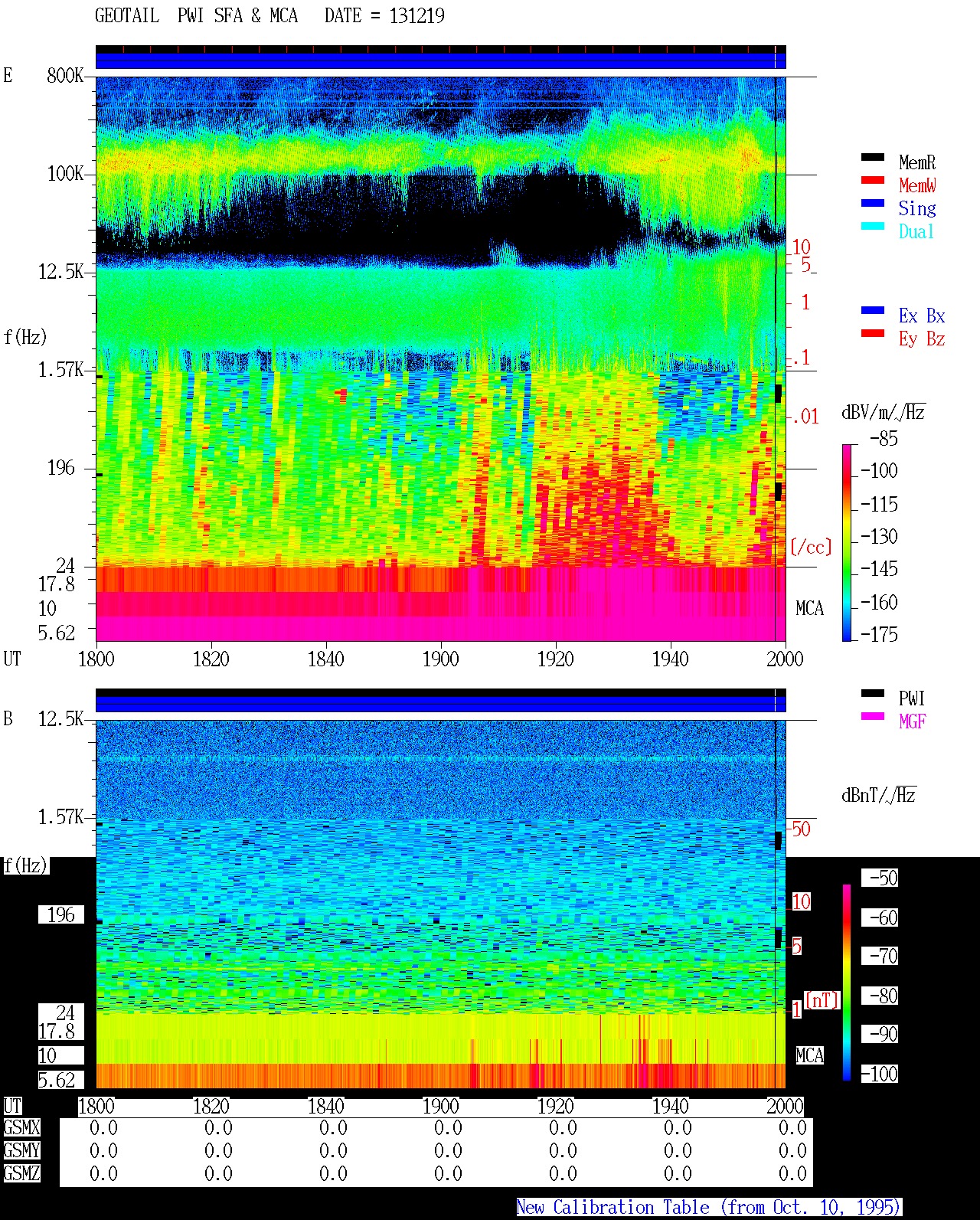Open the New Calibration Table link
The width and height of the screenshot is (980, 1220).
point(709,1208)
